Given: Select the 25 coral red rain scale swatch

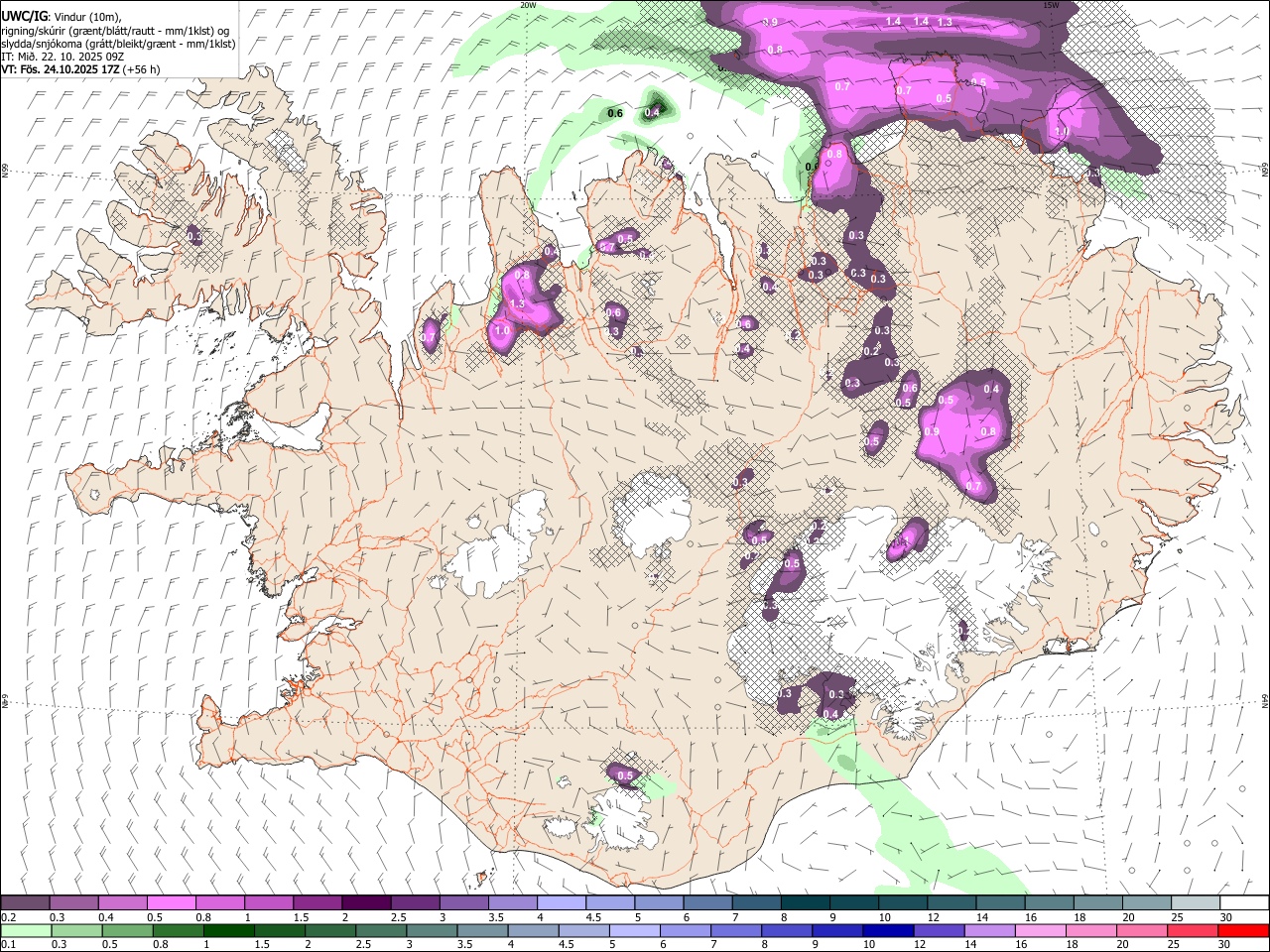Looking at the screenshot, I should point(1192,931).
